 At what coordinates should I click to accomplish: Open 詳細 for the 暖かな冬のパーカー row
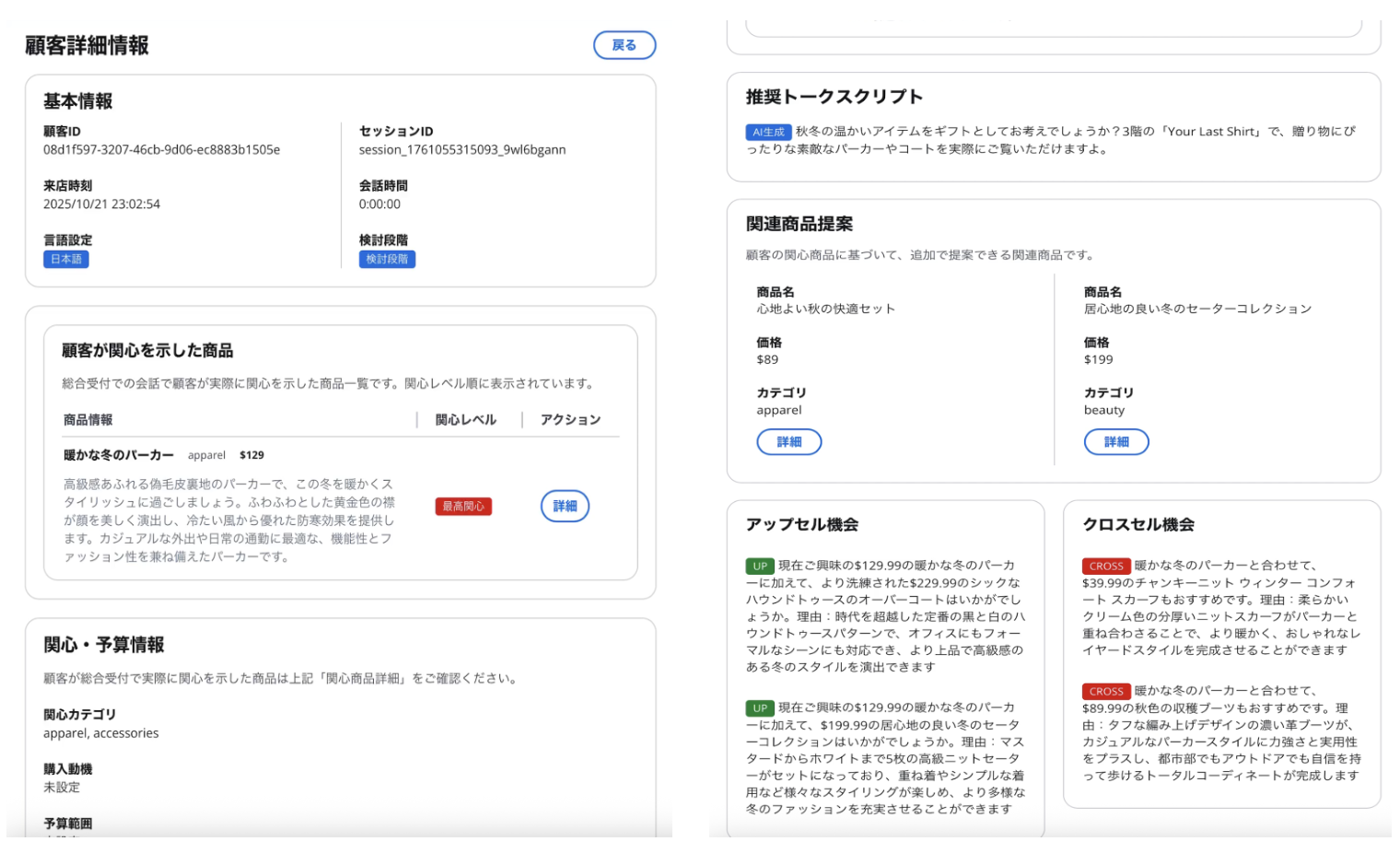click(x=565, y=506)
